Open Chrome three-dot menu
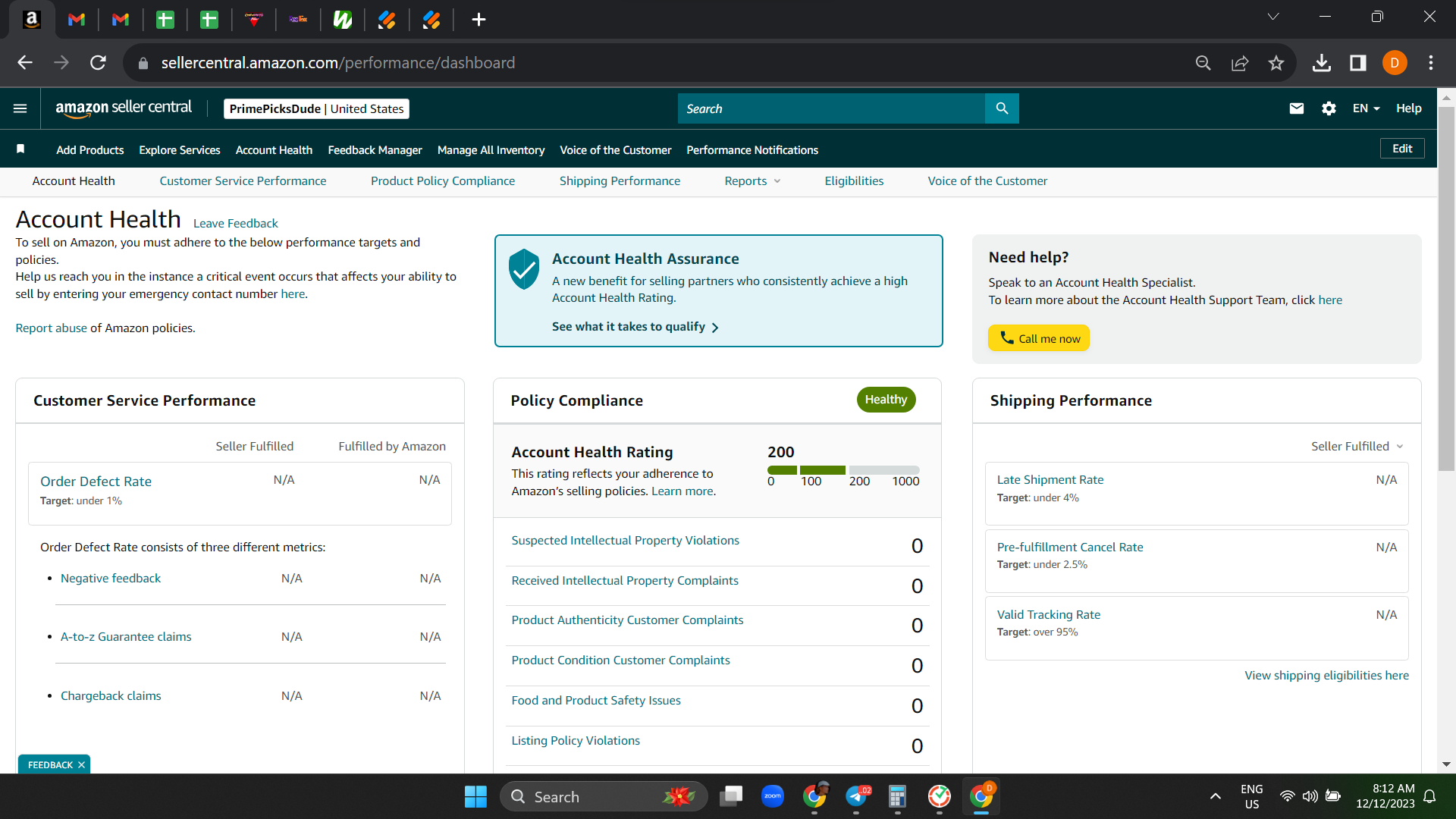 click(x=1431, y=63)
